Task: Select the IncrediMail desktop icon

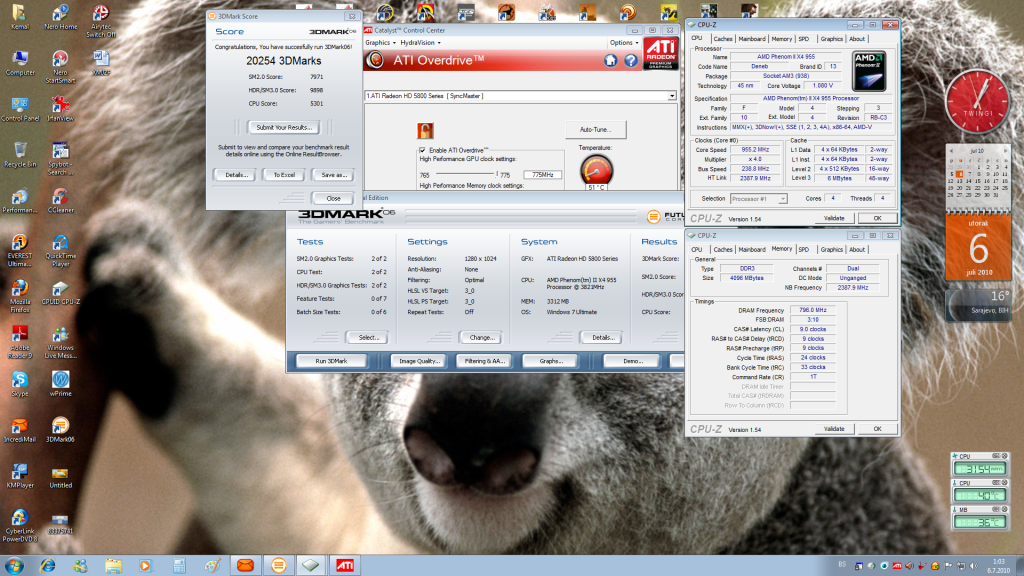Action: 20,430
